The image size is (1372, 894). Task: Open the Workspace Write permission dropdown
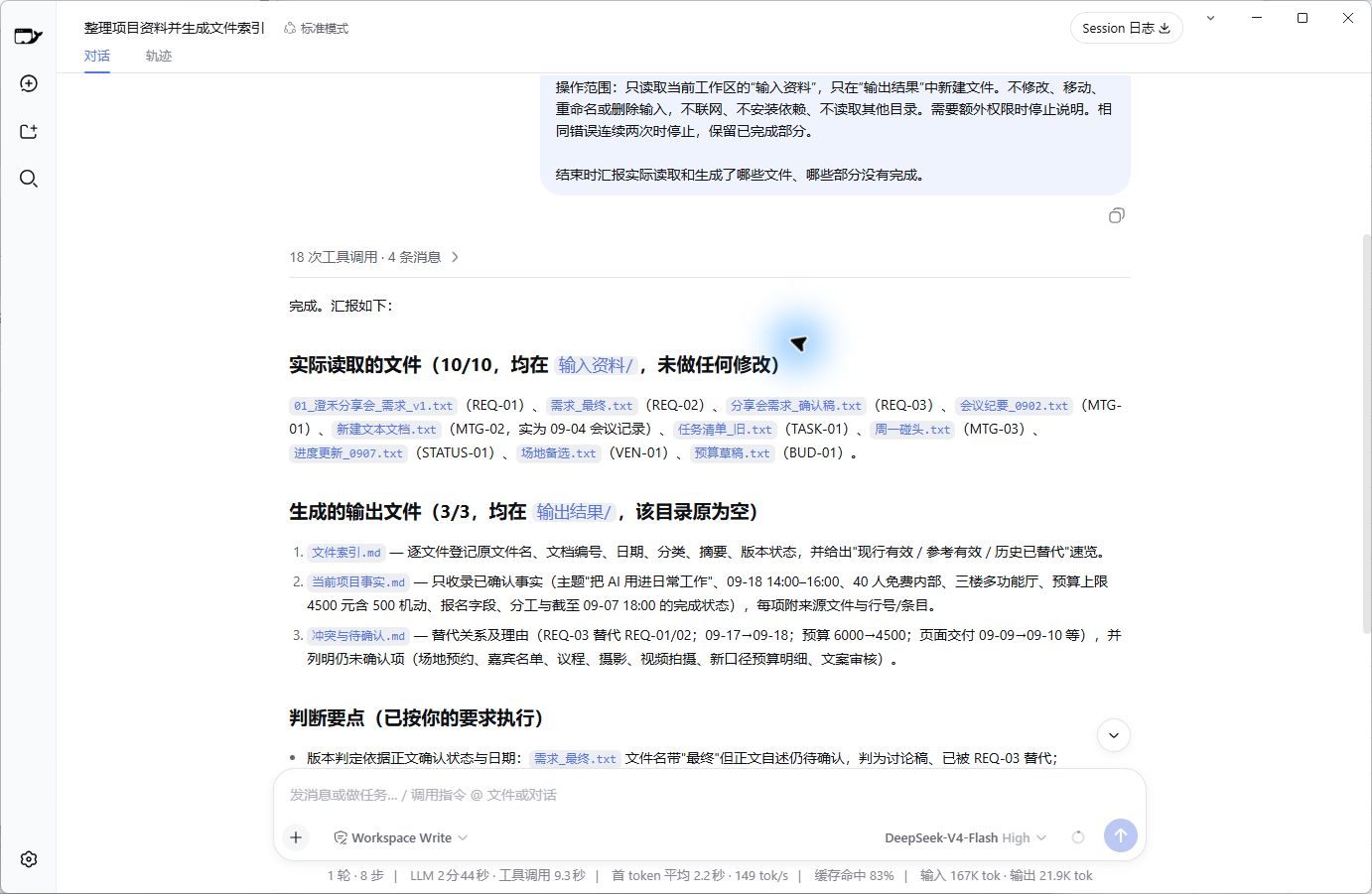coord(401,837)
